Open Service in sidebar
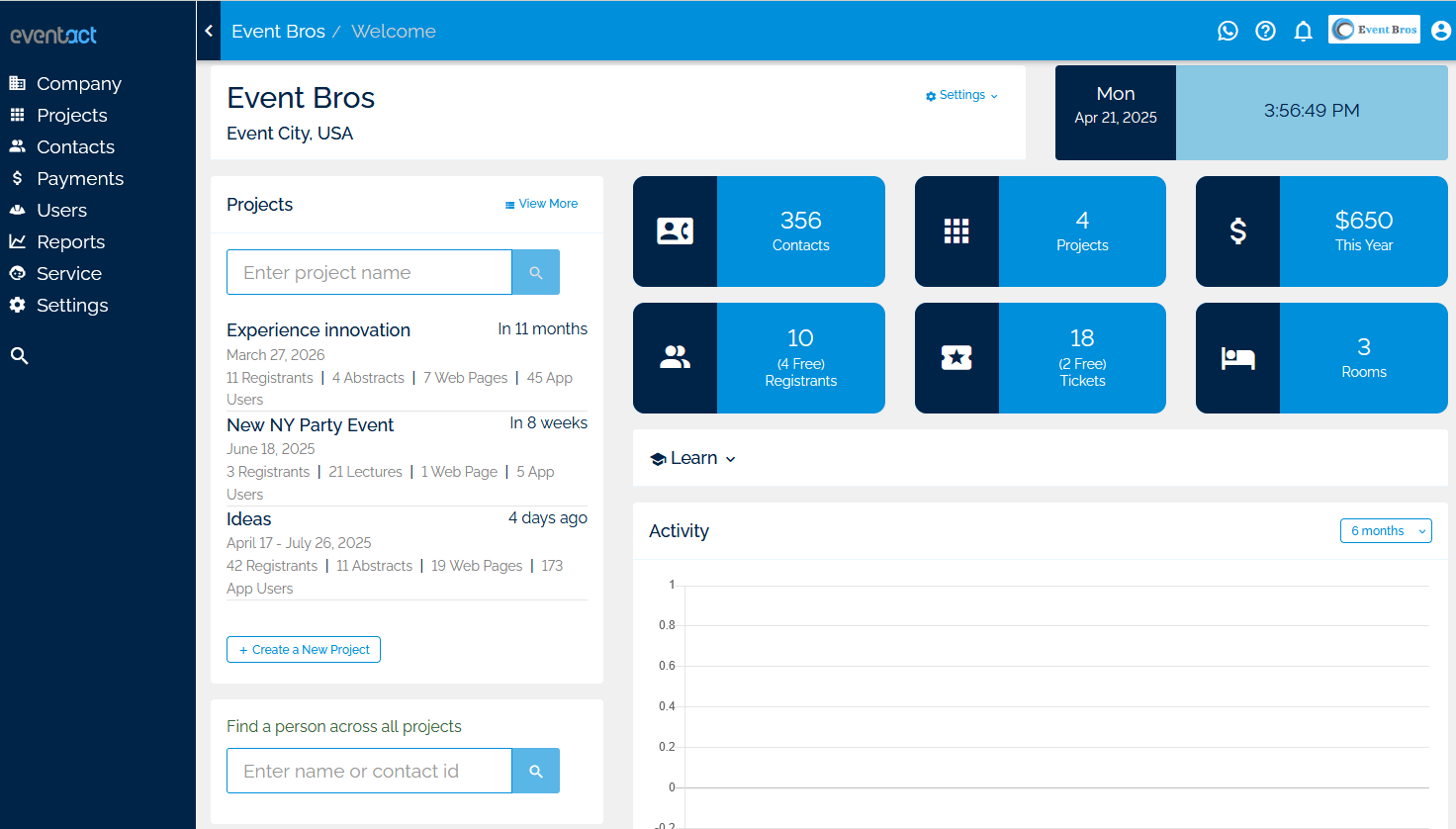 tap(69, 274)
